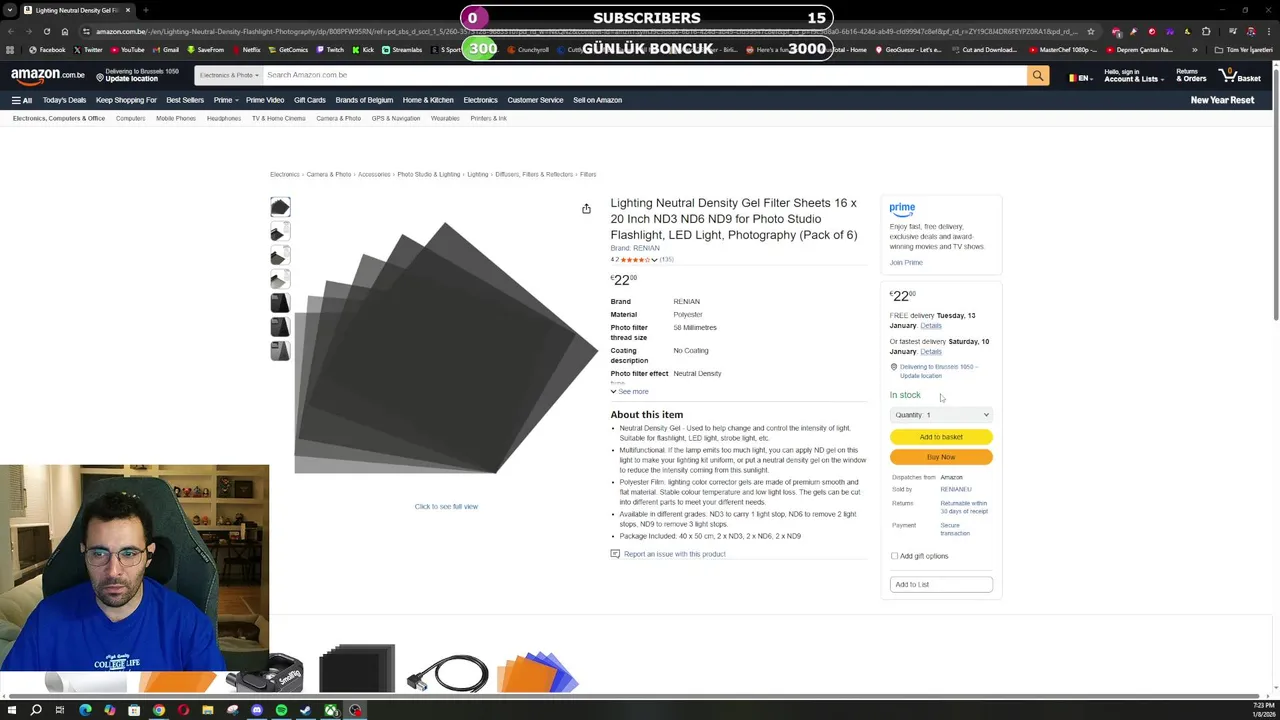Go back with browser back arrow
Screen dimensions: 1280x720
coord(11,31)
